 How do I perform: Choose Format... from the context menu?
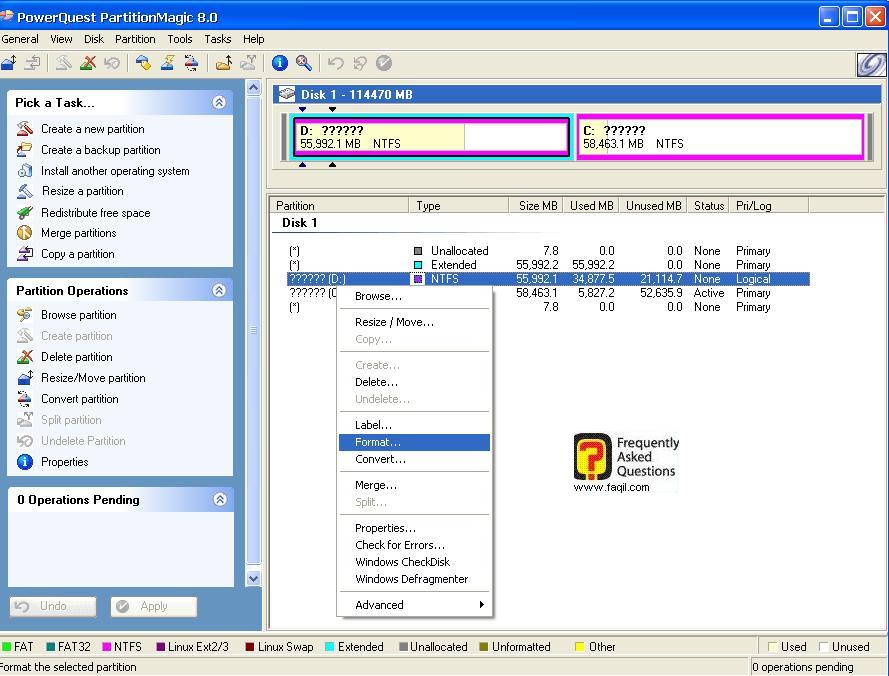coord(378,442)
